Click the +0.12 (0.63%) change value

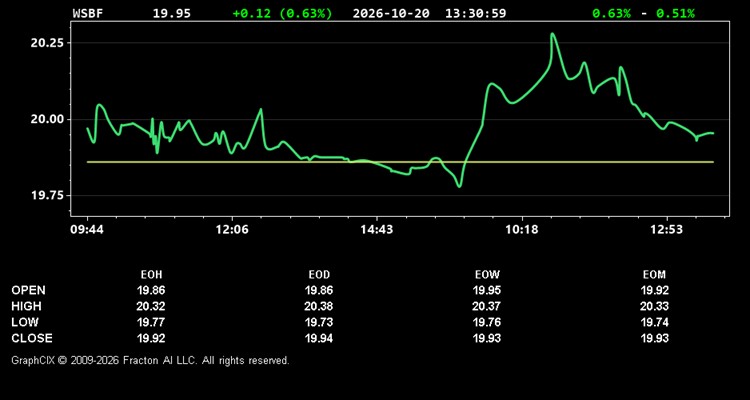coord(282,13)
